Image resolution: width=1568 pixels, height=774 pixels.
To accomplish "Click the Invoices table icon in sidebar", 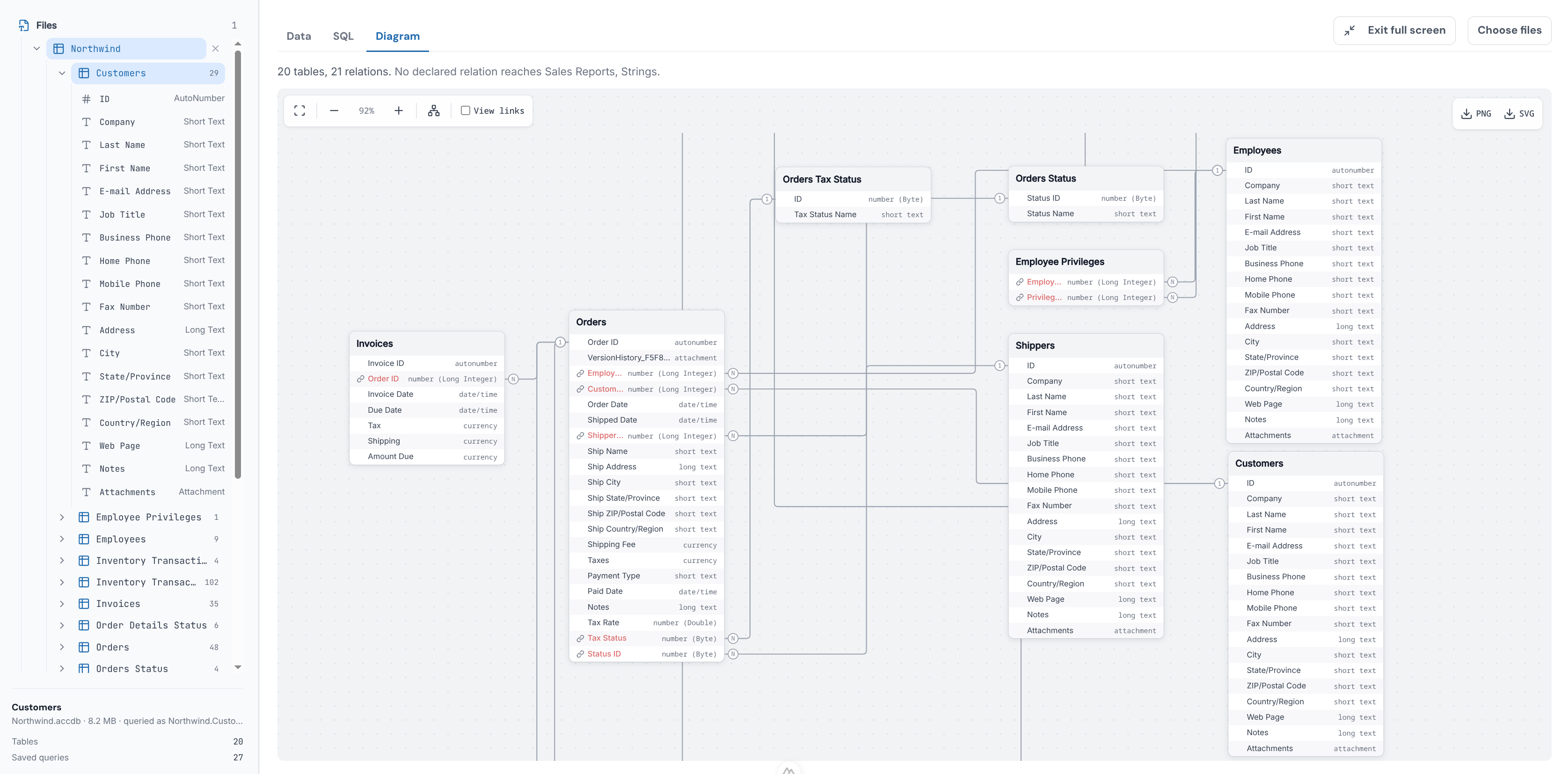I will [x=84, y=604].
